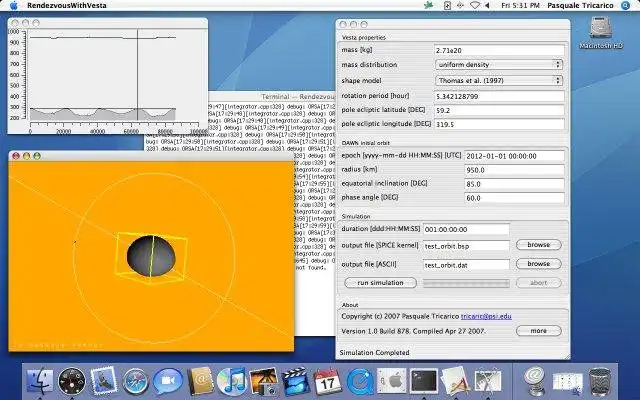This screenshot has height=400, width=640.
Task: Click the green leaf menu bar icon
Action: (x=428, y=5)
